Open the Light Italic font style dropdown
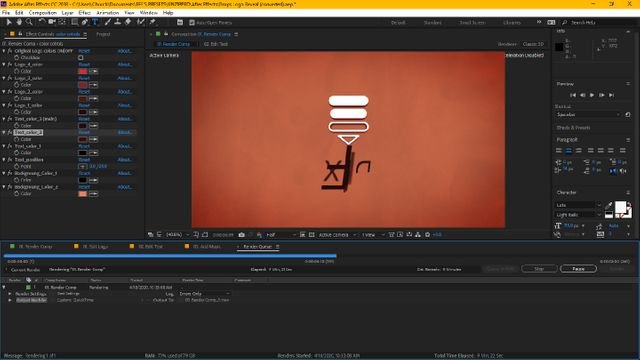Image resolution: width=640 pixels, height=360 pixels. coord(578,215)
